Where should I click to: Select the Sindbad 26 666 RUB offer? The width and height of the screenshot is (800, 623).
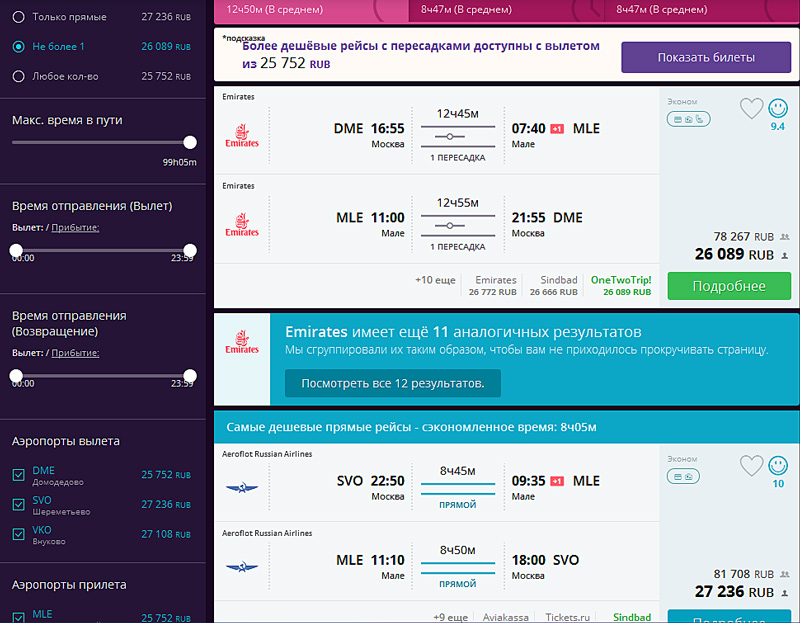tap(554, 286)
